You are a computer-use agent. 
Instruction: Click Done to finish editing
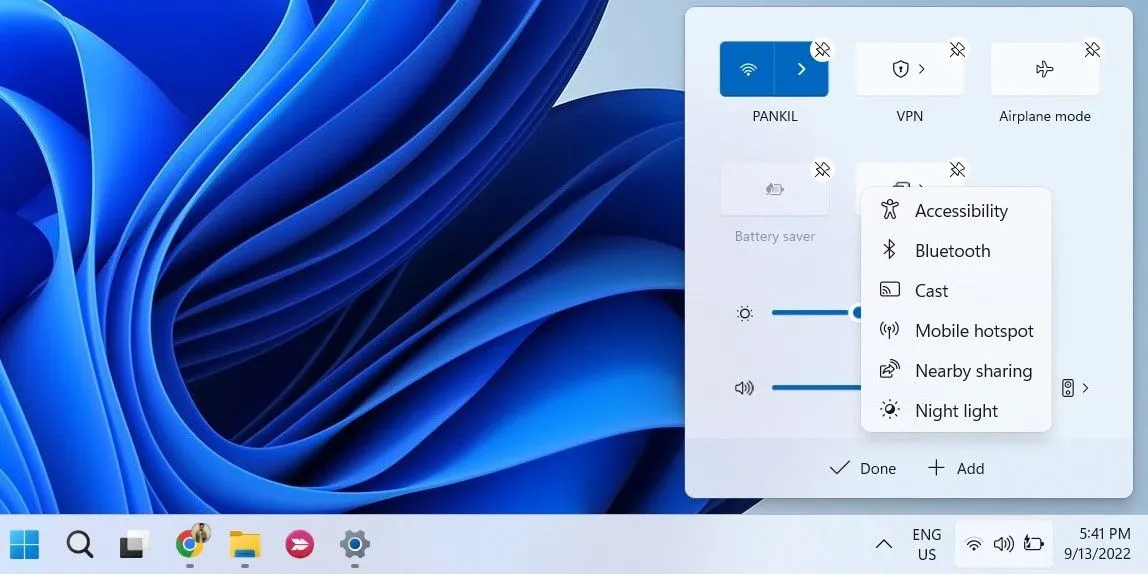[862, 469]
